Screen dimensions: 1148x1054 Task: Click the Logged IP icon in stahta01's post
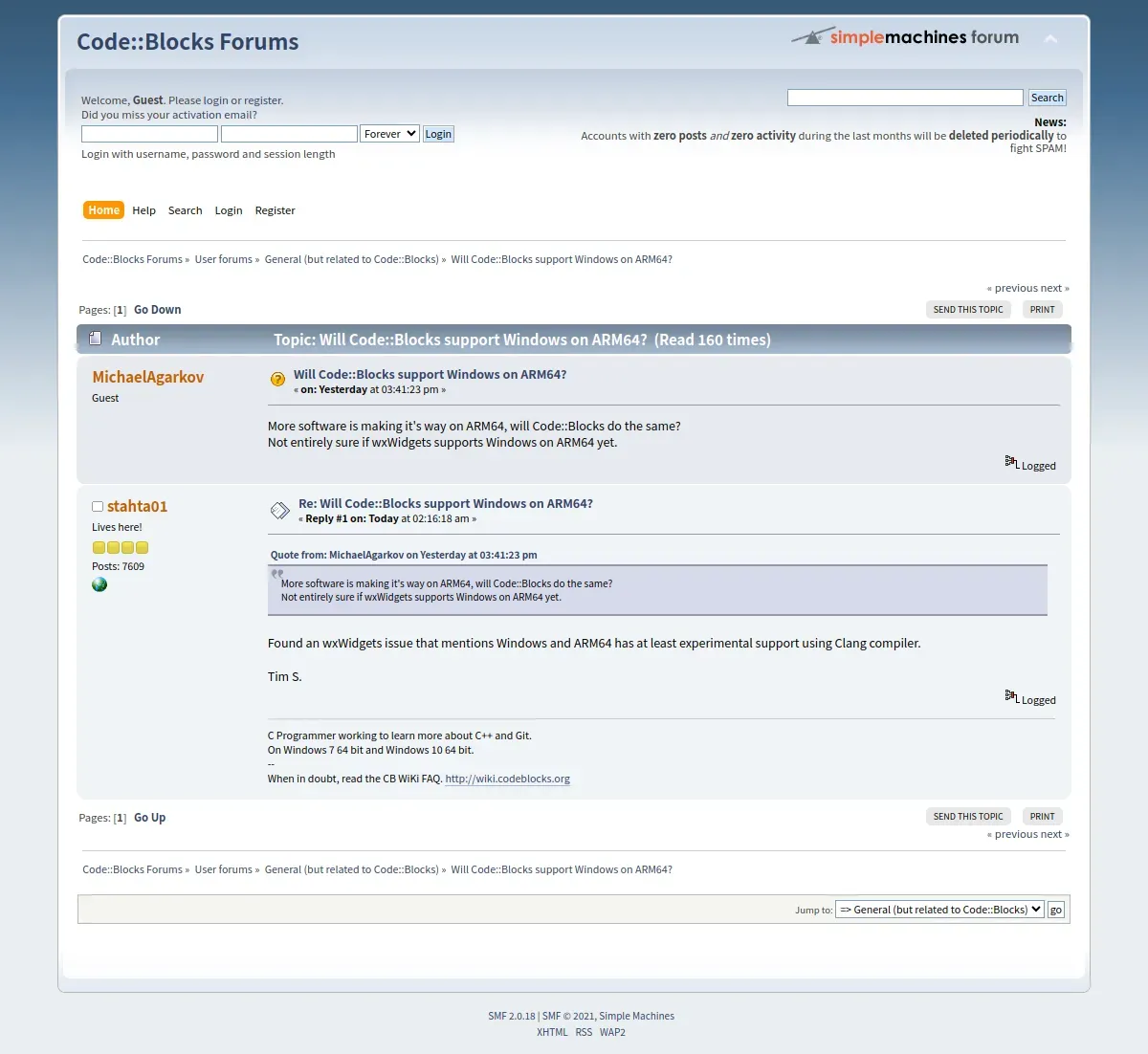pos(1012,696)
